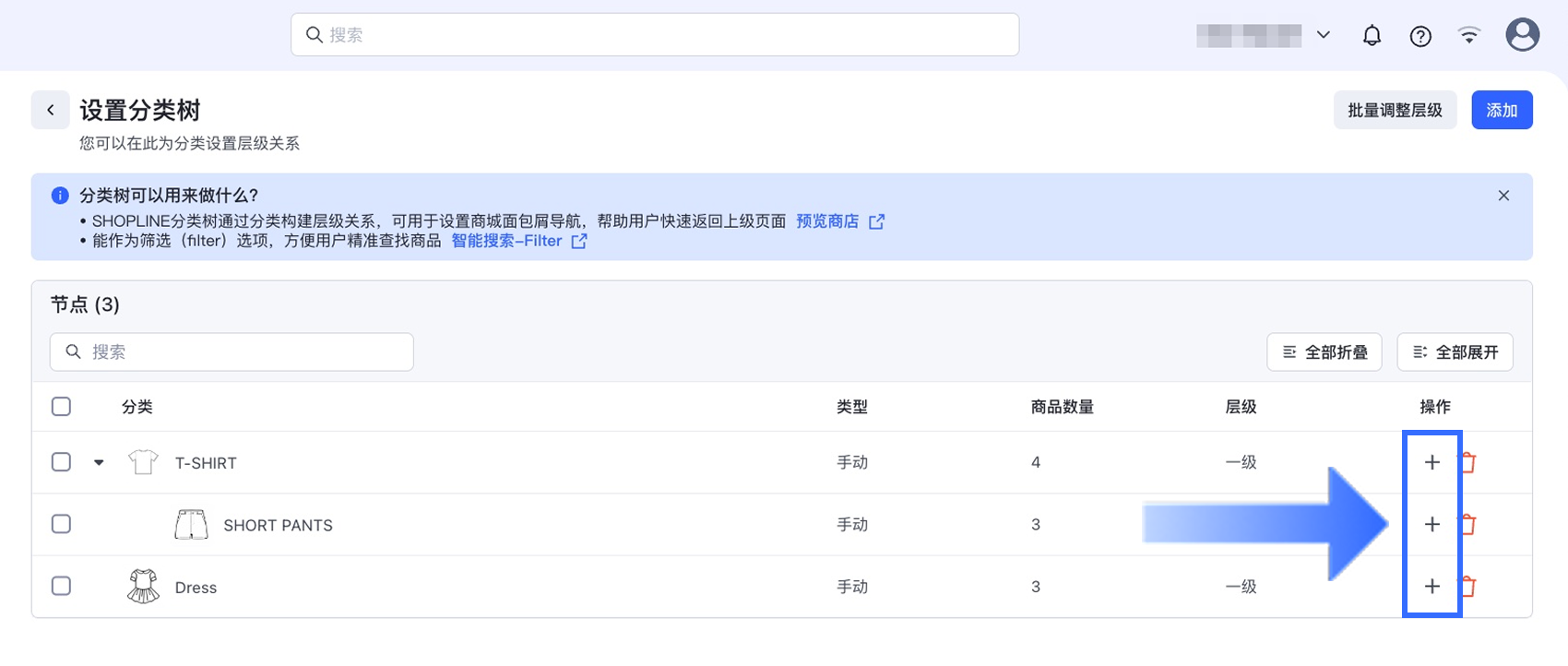Open the help question mark icon
The height and width of the screenshot is (666, 1568).
(1420, 36)
